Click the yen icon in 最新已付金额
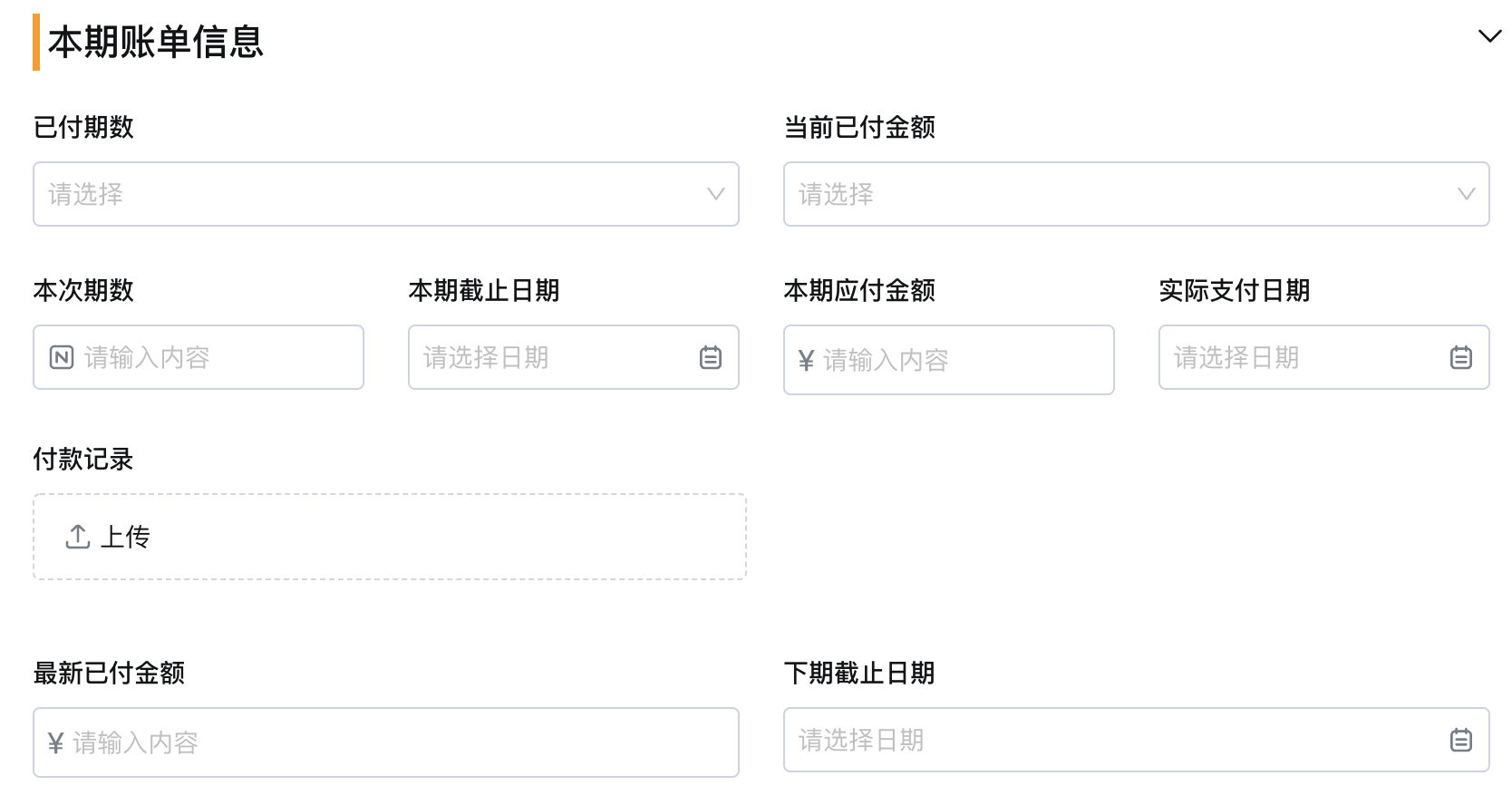The height and width of the screenshot is (805, 1512). pyautogui.click(x=55, y=743)
